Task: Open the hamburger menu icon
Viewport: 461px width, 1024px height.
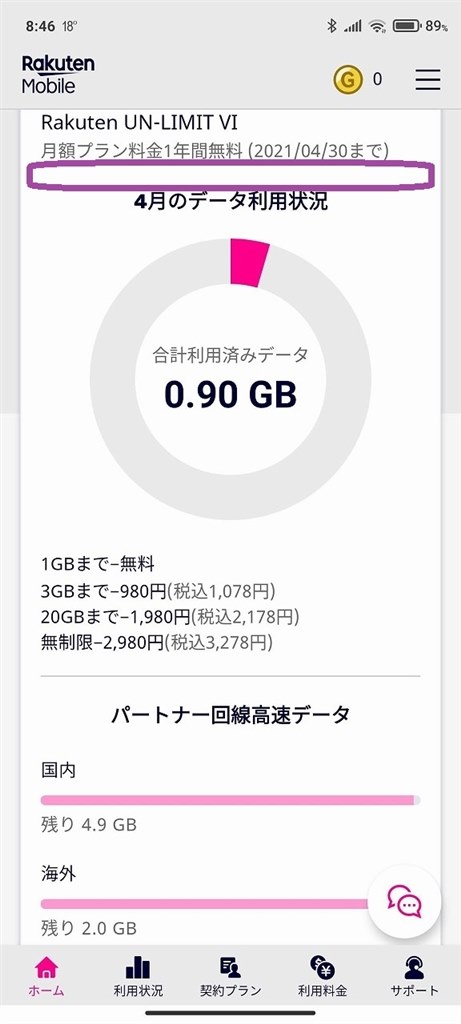Action: click(x=428, y=80)
